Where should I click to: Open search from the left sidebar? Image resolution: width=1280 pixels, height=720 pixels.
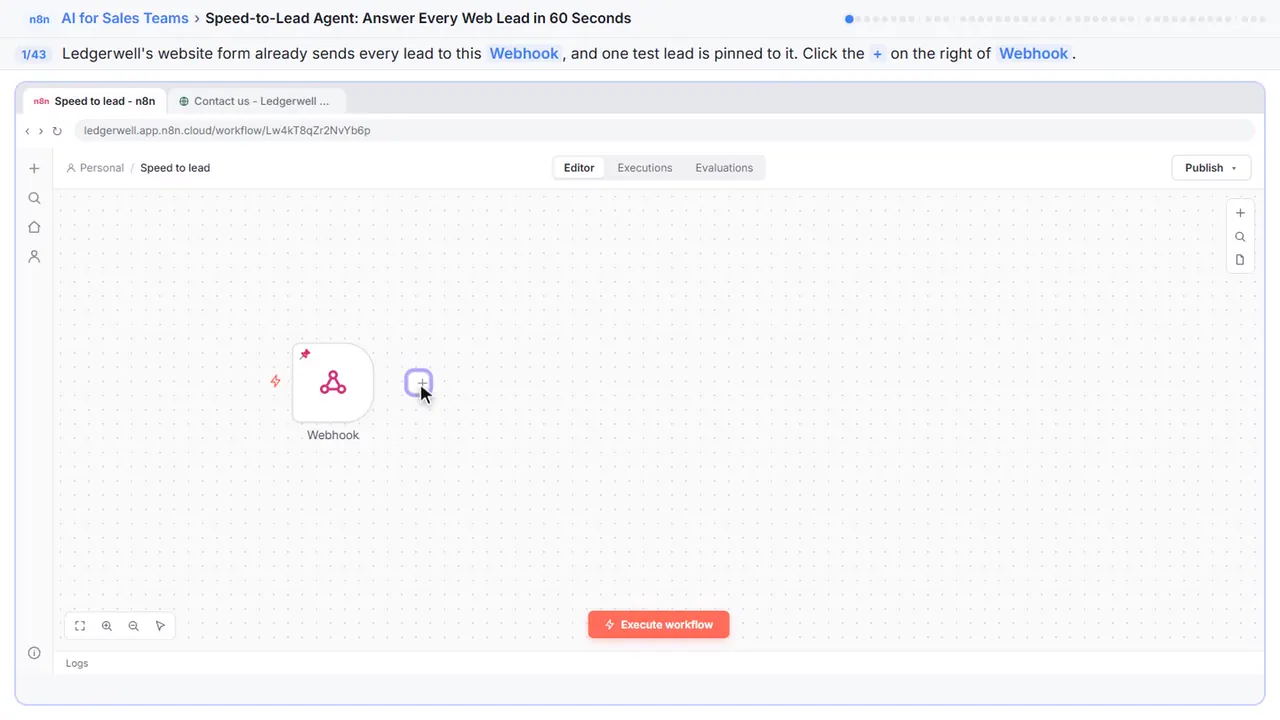34,198
